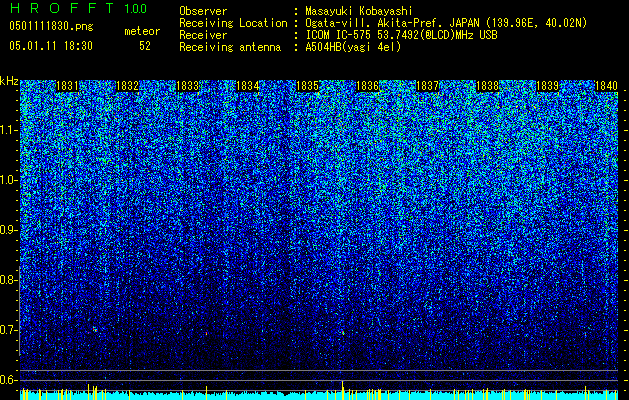629x400 pixels.
Task: Click the meteor count value 52
Action: tap(145, 46)
